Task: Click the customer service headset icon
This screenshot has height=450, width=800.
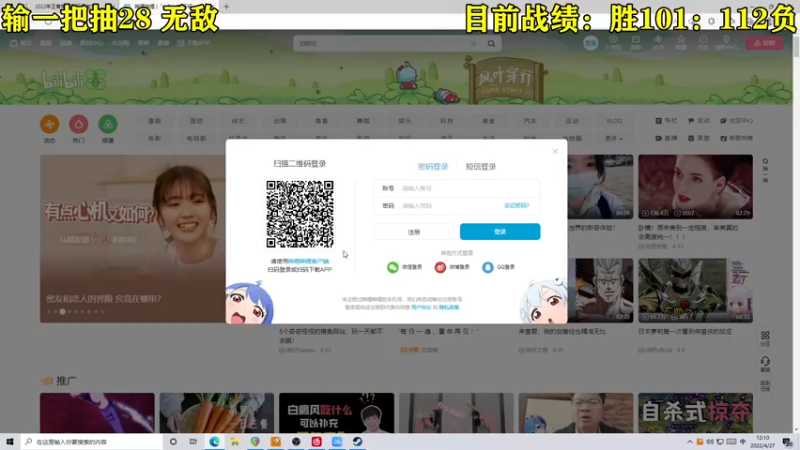Action: 765,364
